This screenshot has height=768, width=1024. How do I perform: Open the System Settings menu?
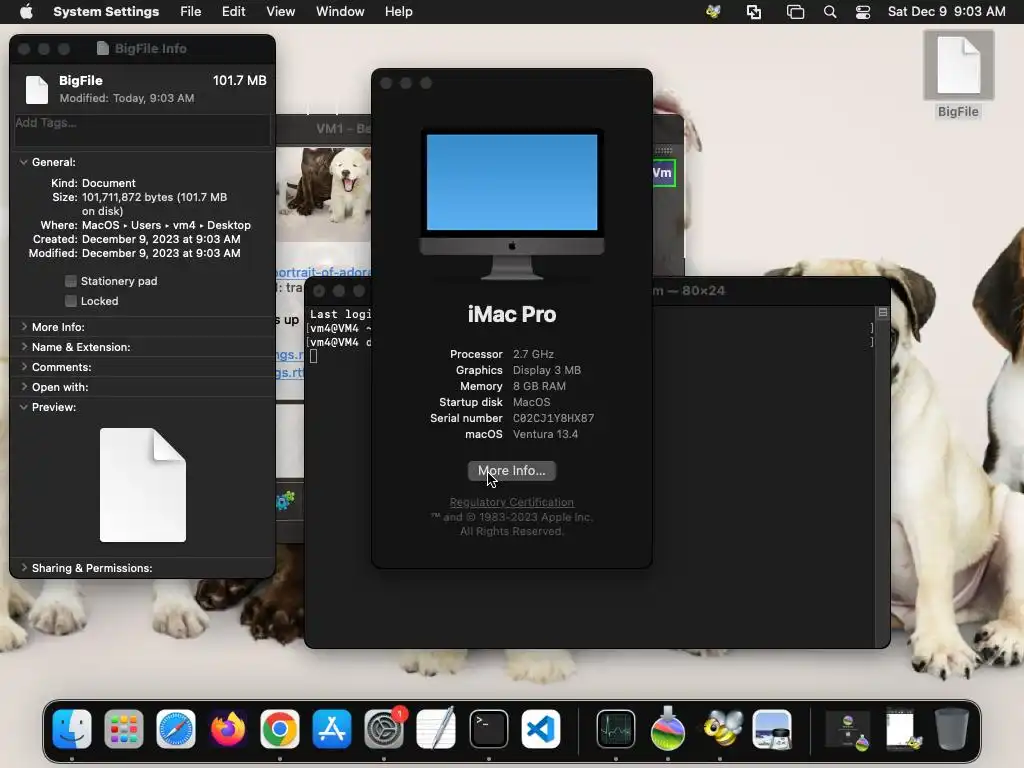click(106, 12)
